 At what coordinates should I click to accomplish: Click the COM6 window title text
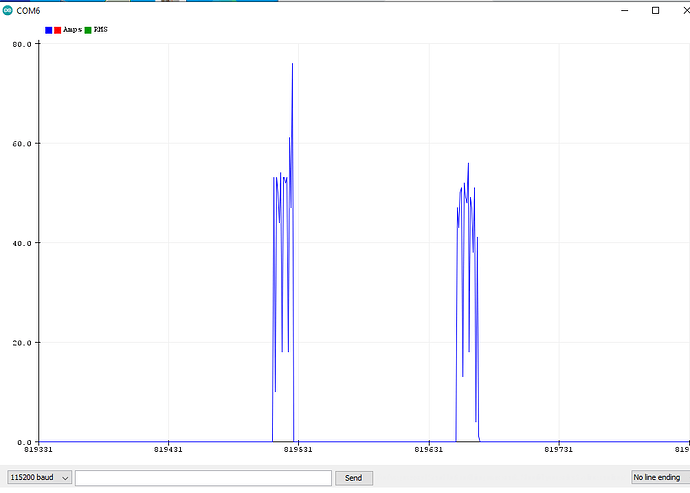[x=28, y=11]
